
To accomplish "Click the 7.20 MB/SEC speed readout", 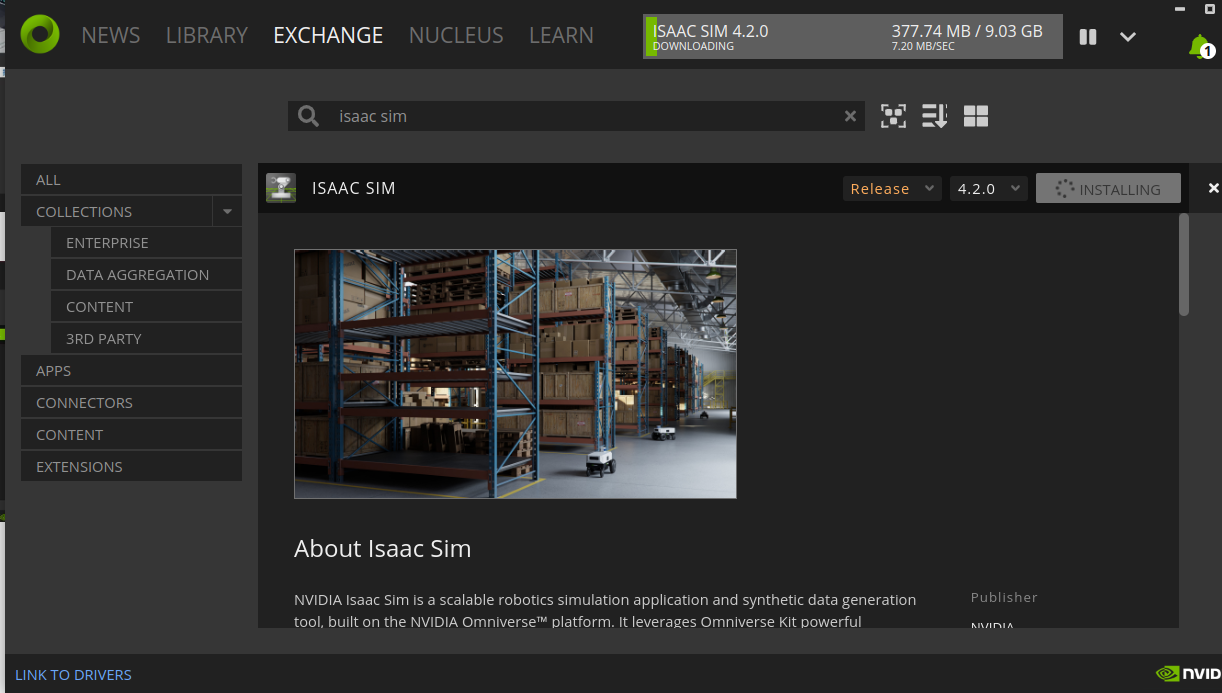I will tap(925, 47).
